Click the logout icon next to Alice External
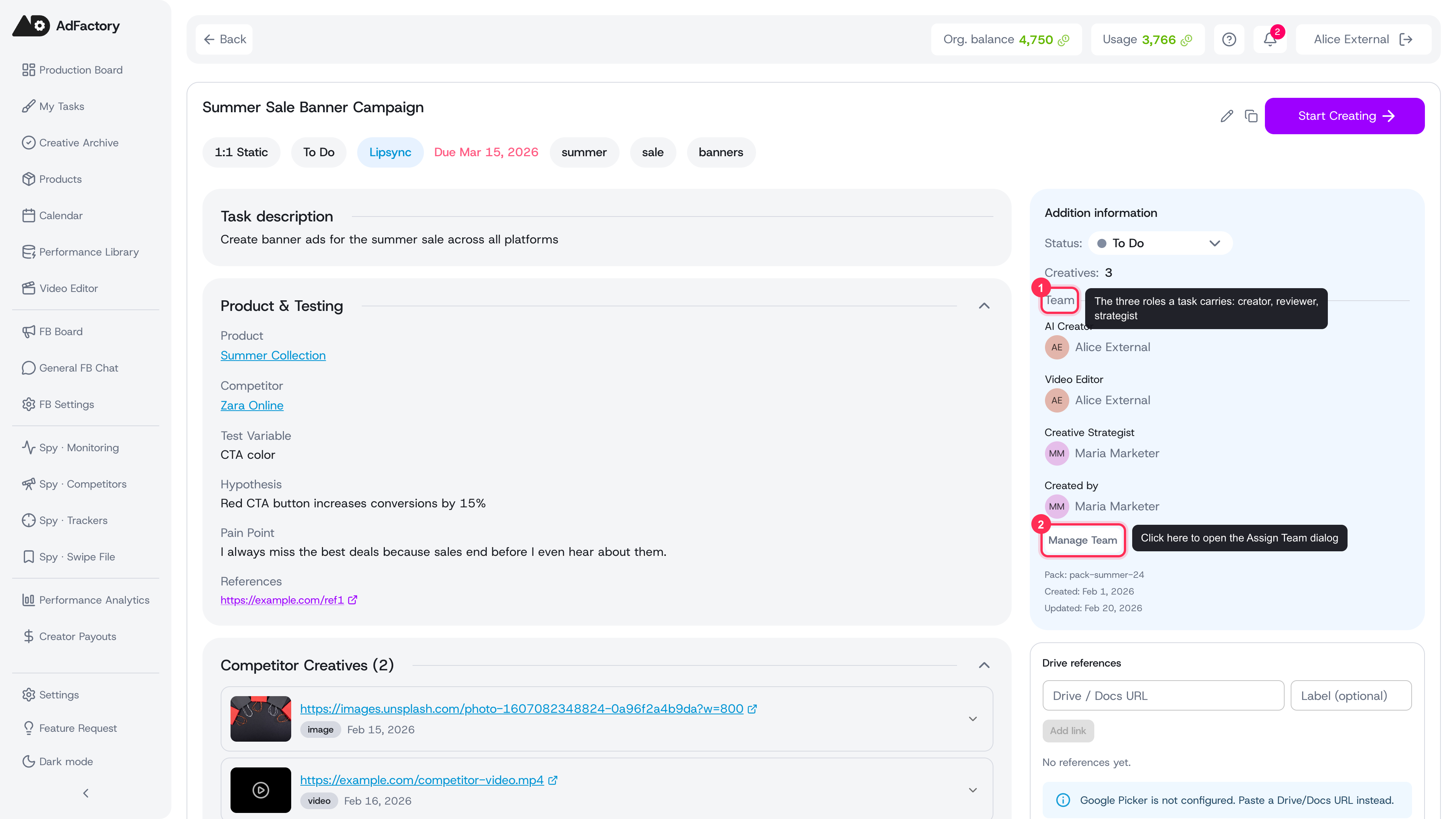The width and height of the screenshot is (1456, 819). pyautogui.click(x=1406, y=39)
